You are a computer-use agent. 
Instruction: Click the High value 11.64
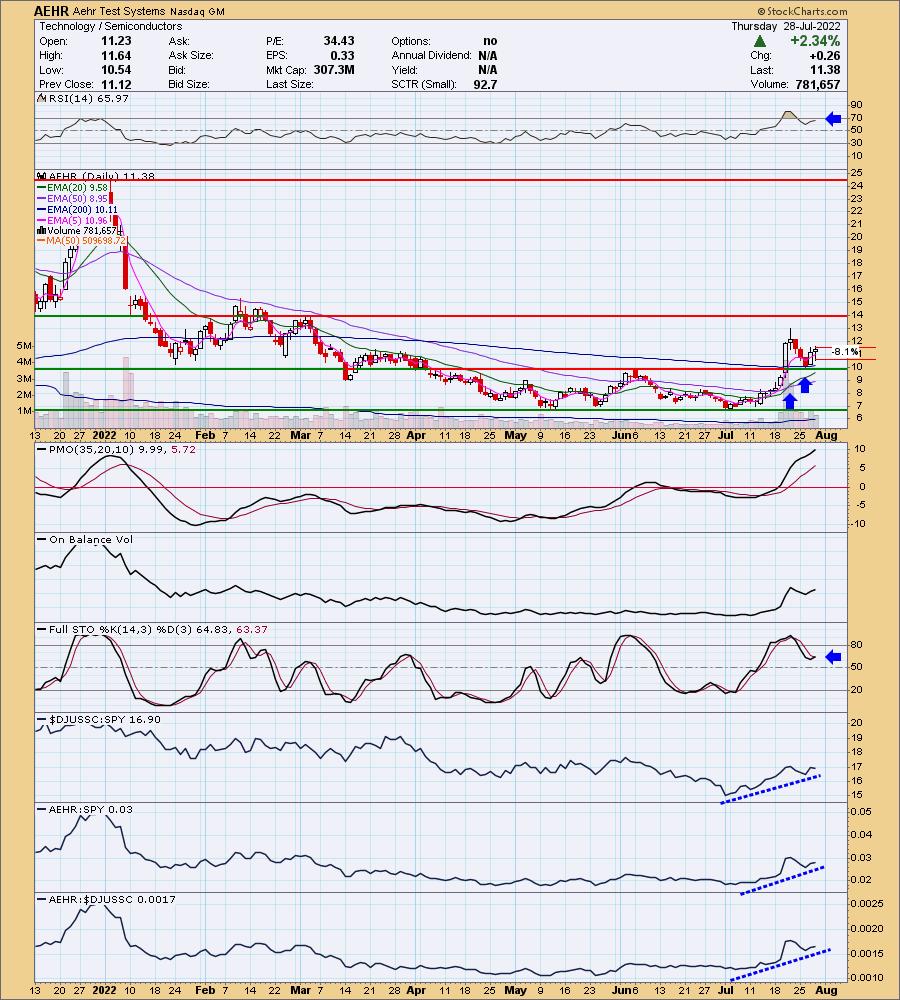(116, 55)
